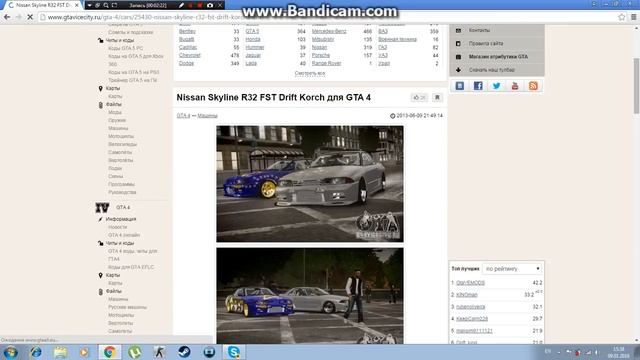Open the Военная техника category link

click(398, 40)
